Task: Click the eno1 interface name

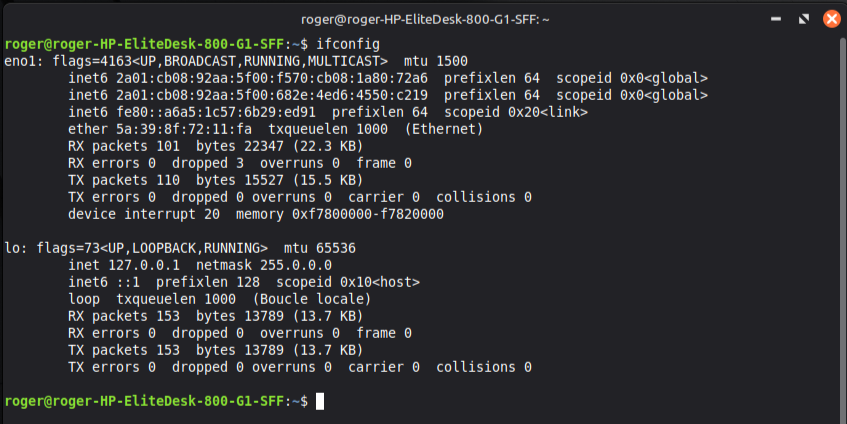Action: [x=20, y=61]
